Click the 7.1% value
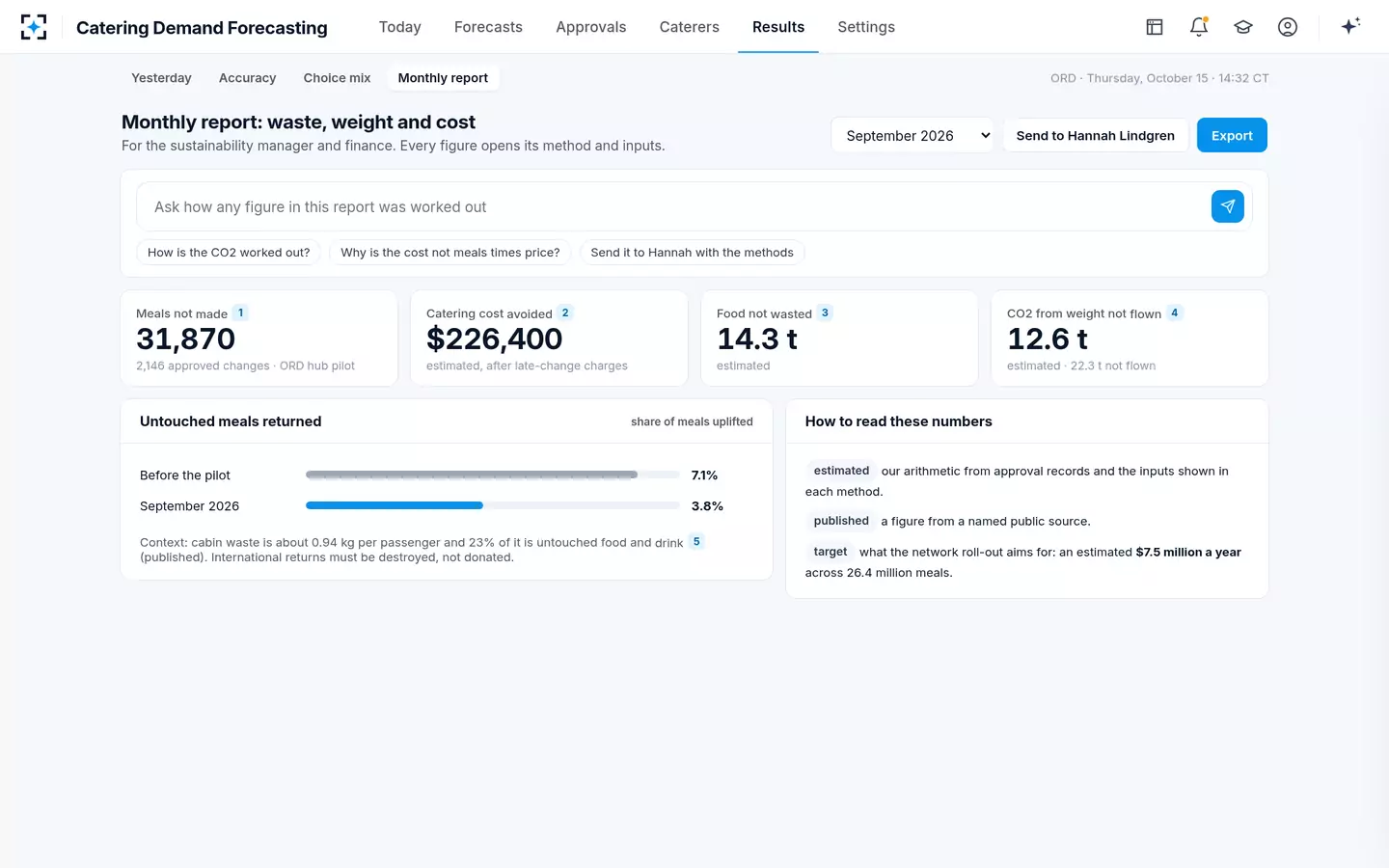This screenshot has width=1389, height=868. (x=704, y=475)
